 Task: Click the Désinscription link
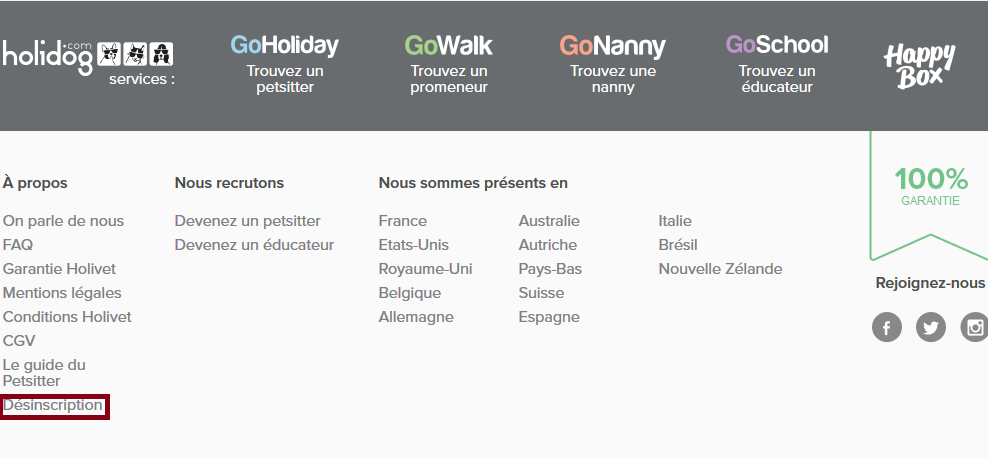point(53,405)
